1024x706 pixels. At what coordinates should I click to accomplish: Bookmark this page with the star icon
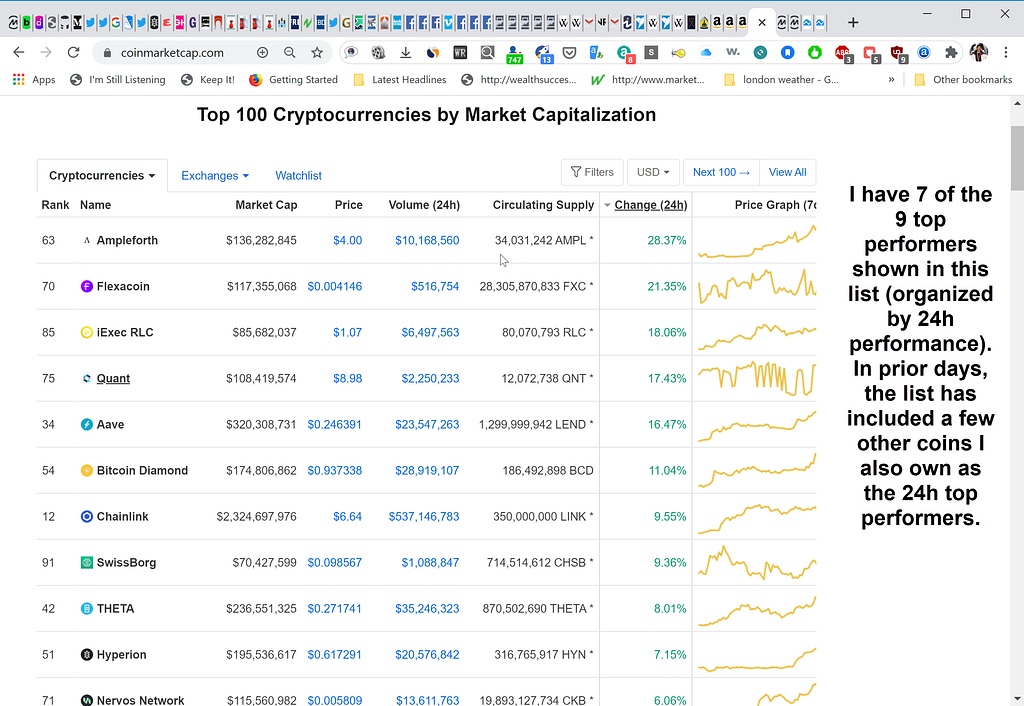[317, 52]
